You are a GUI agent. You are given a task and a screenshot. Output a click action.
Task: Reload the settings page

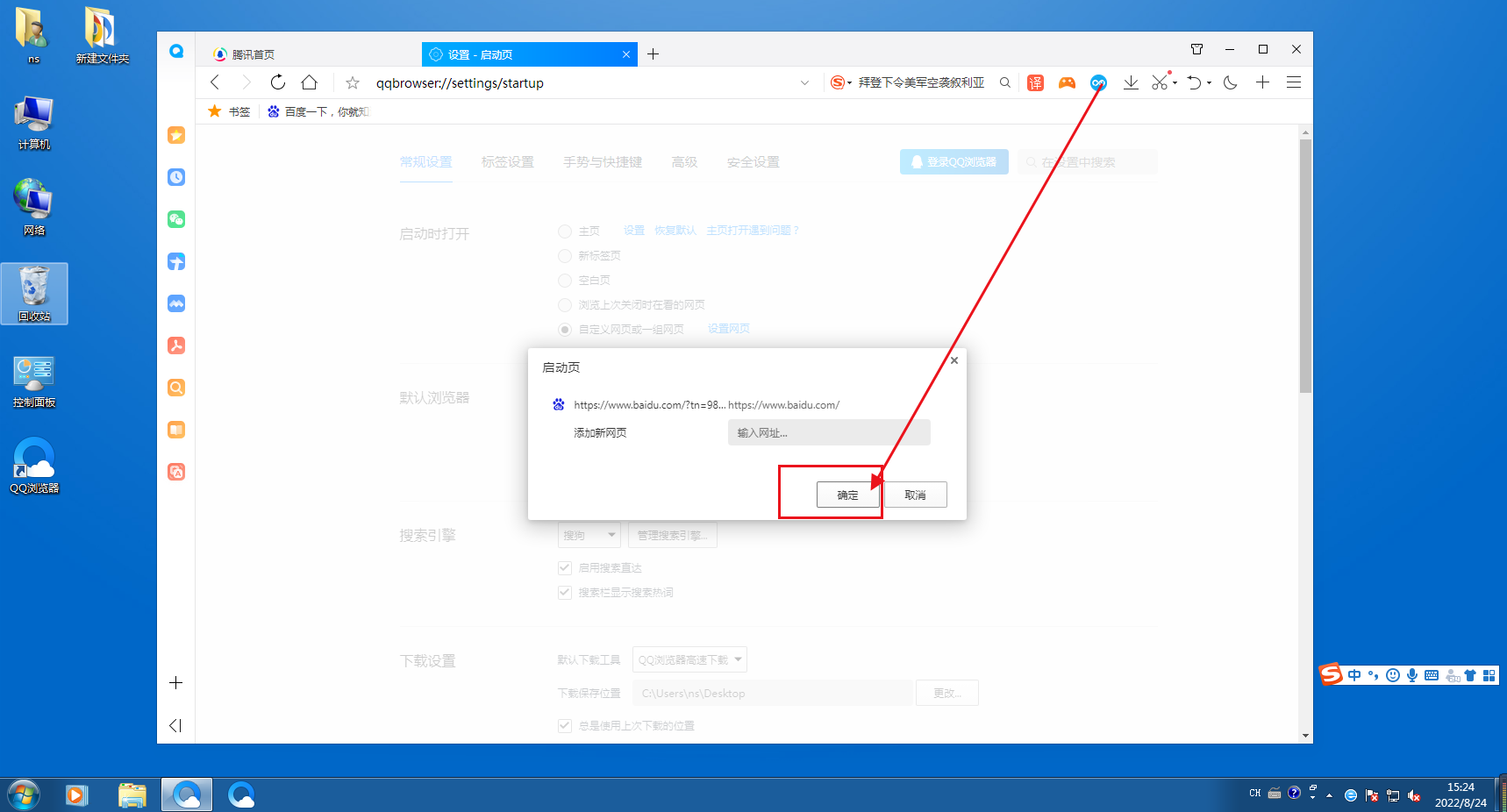[278, 82]
